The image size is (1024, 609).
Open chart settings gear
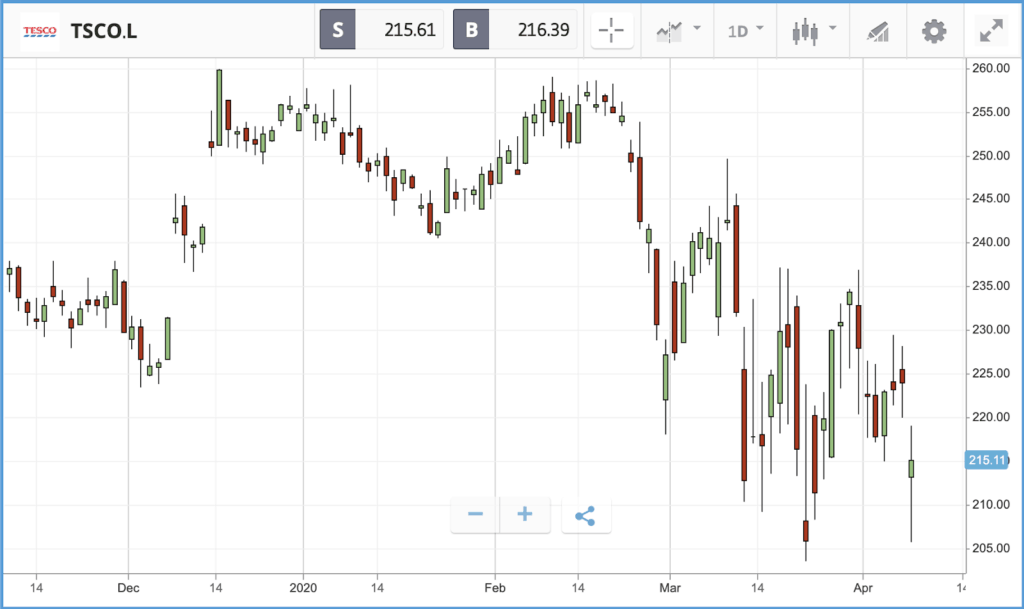[x=934, y=31]
